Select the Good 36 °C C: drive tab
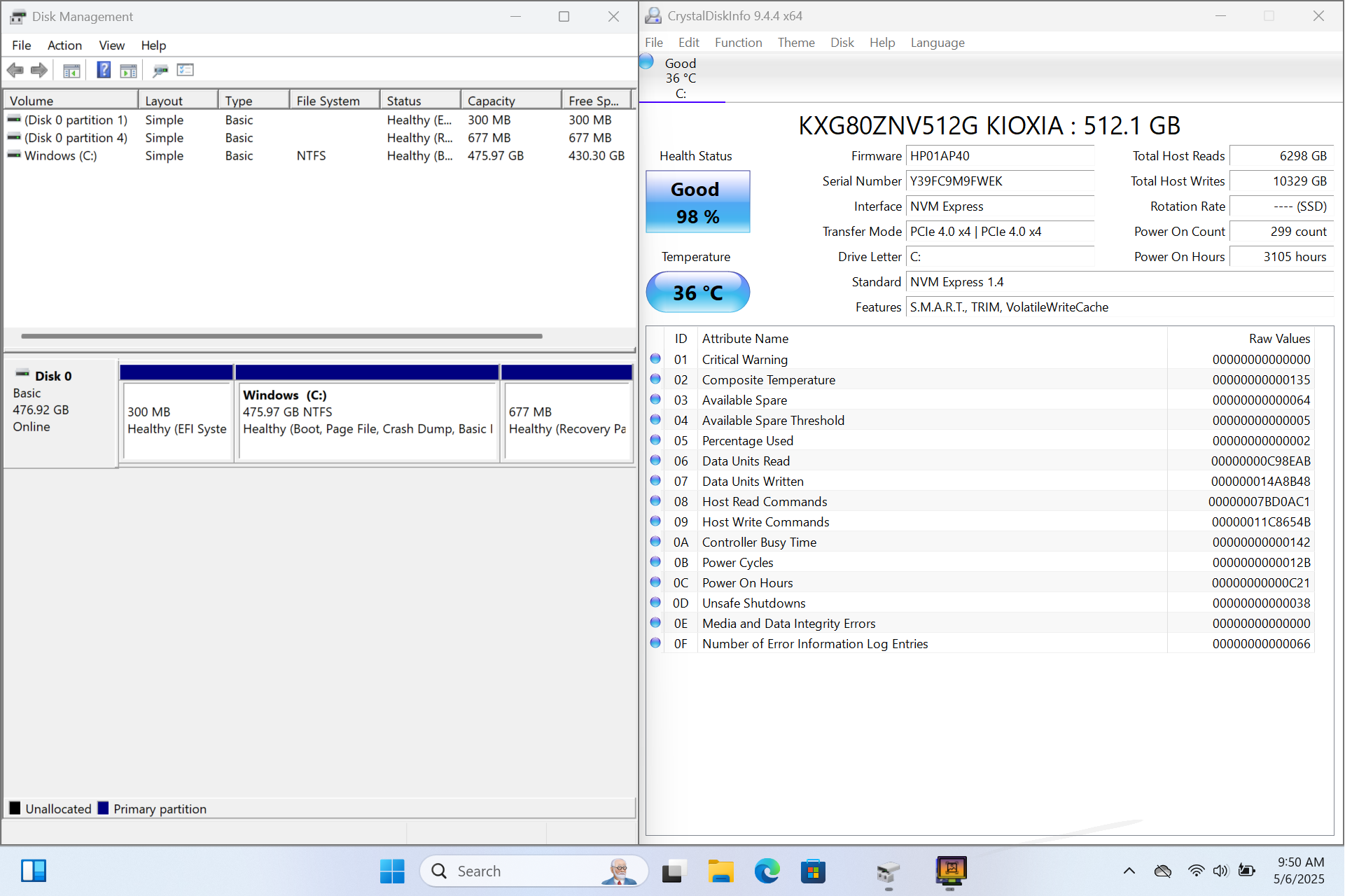 tap(682, 78)
